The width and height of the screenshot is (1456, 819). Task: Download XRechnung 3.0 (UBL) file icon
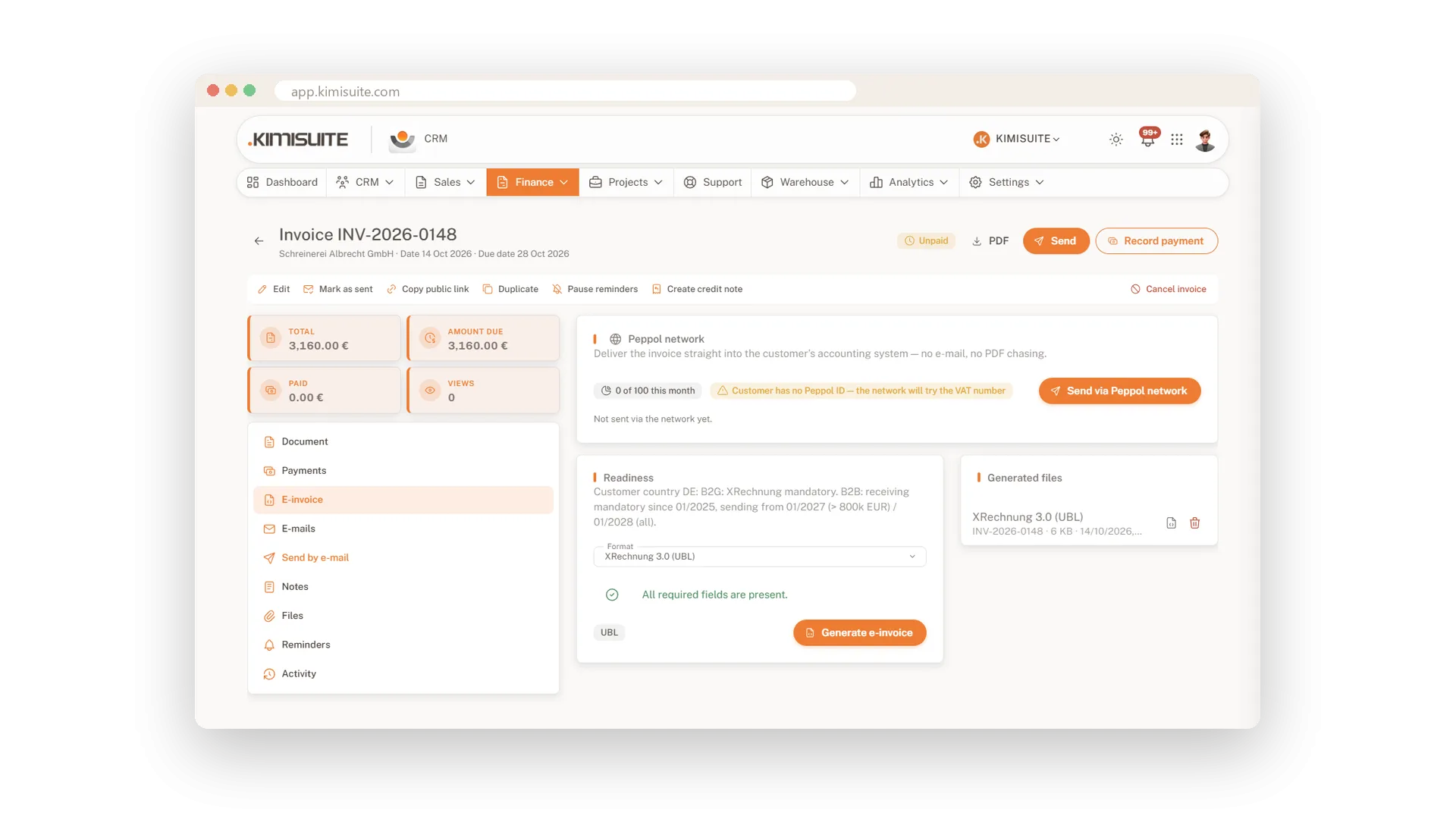pos(1171,523)
